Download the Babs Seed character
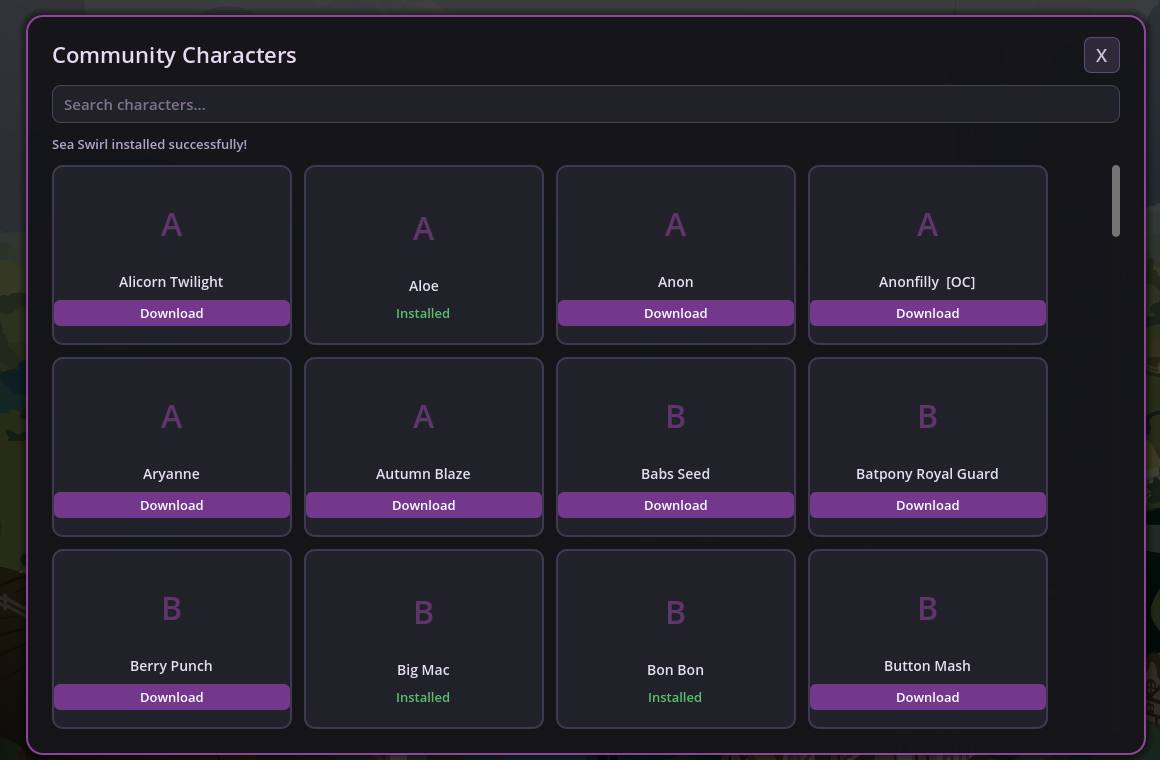 (x=675, y=505)
